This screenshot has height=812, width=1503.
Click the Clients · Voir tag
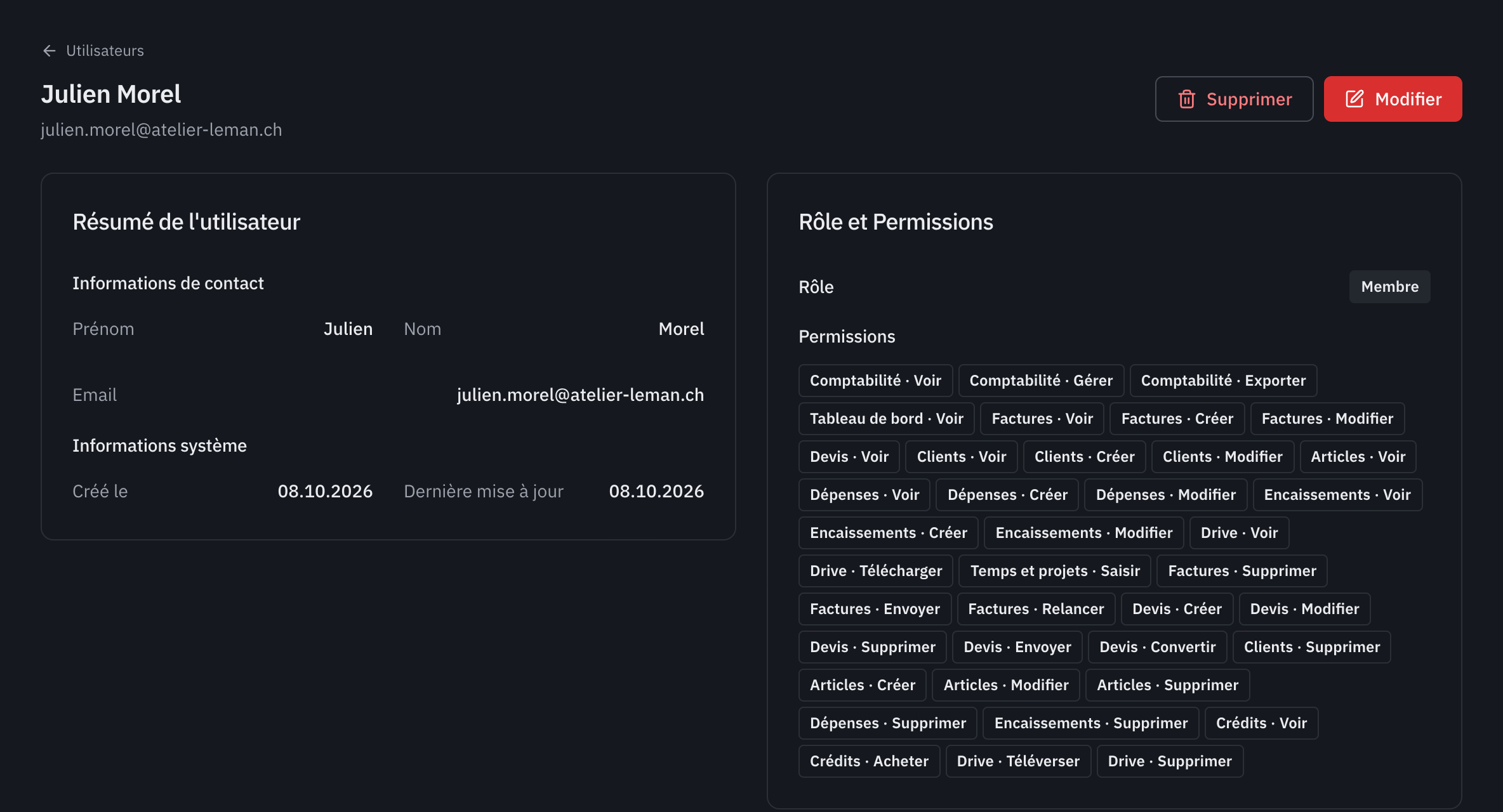click(961, 457)
